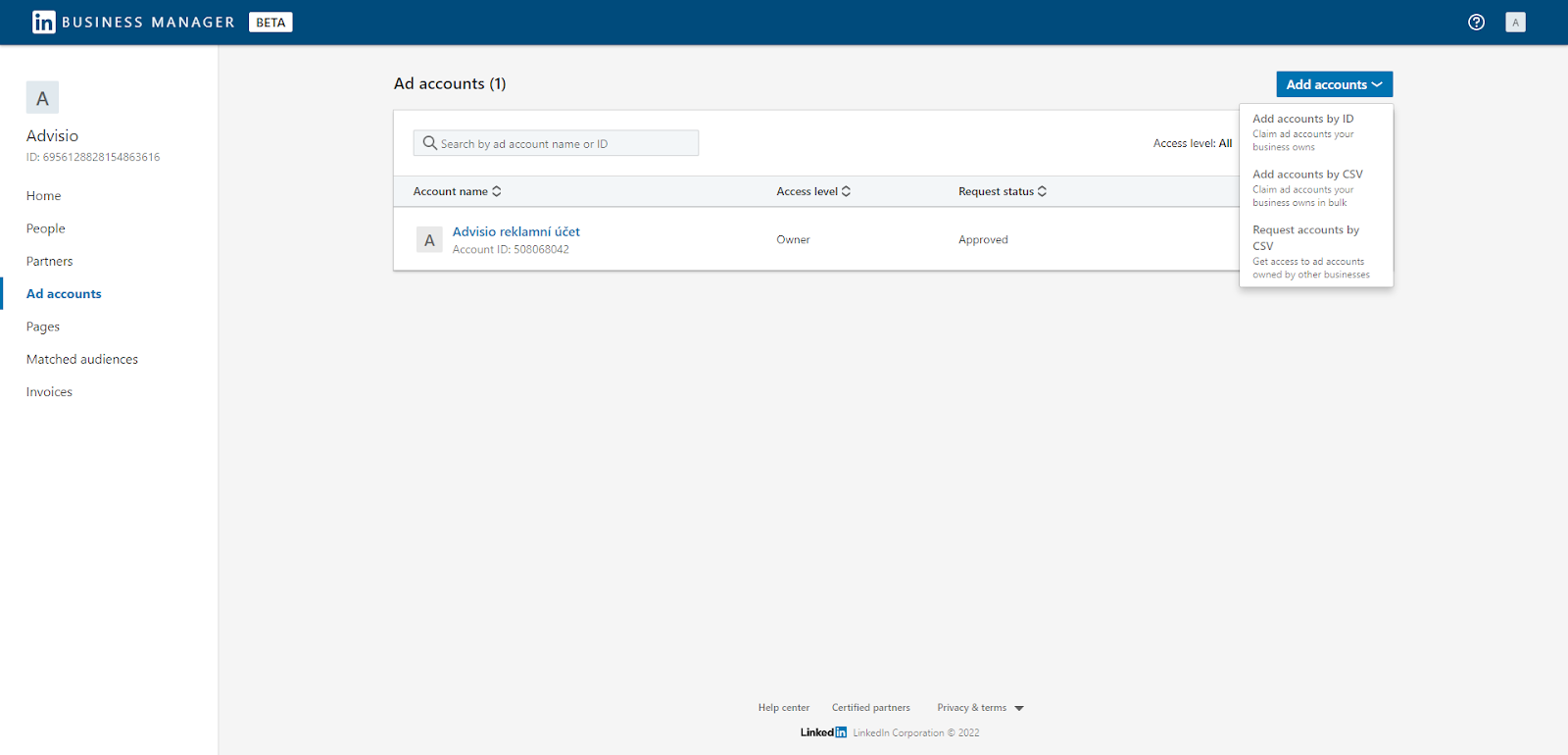Select Ad accounts in sidebar
Image resolution: width=1568 pixels, height=755 pixels.
coord(64,294)
